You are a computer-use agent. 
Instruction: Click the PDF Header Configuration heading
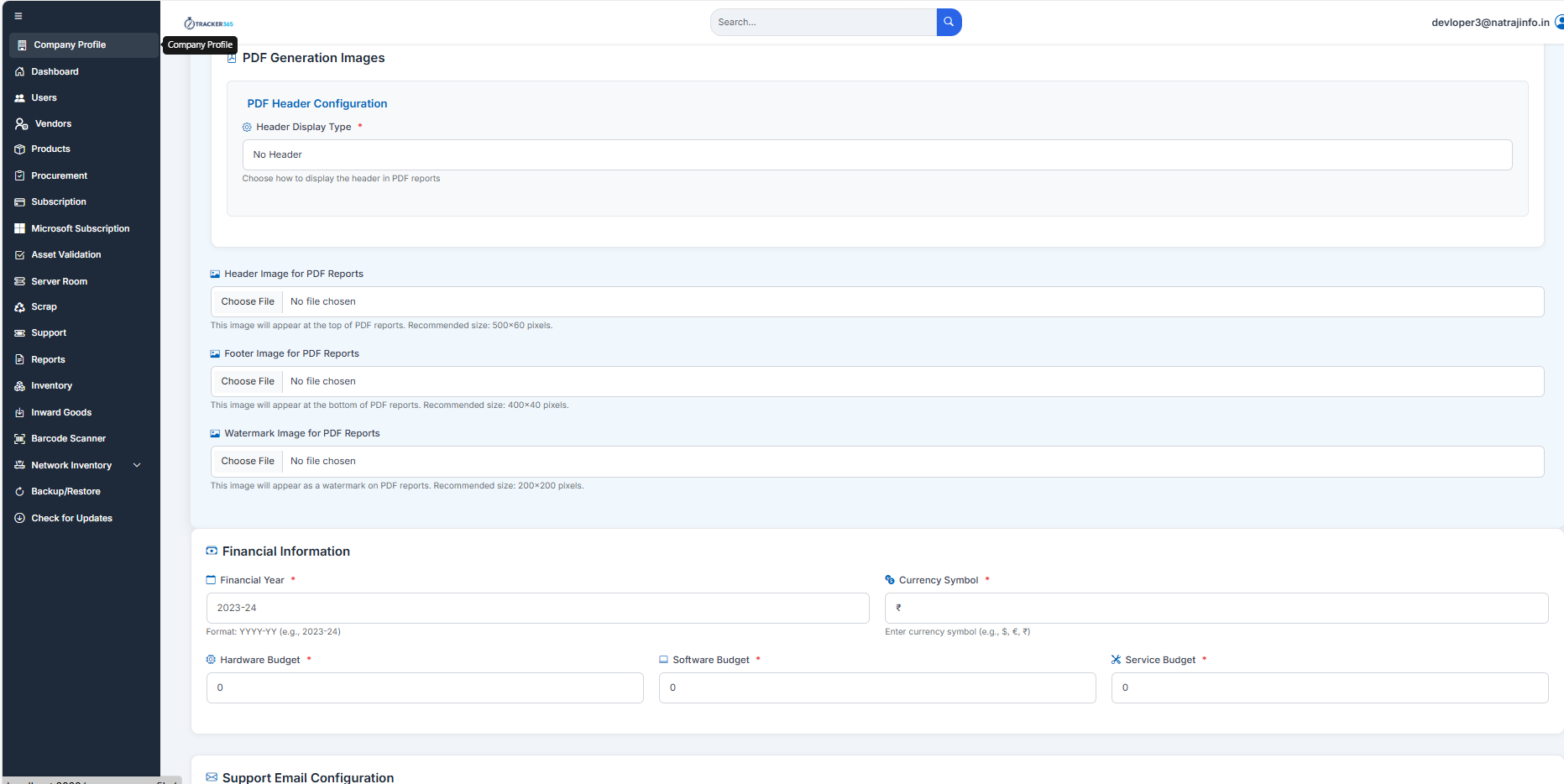[x=317, y=103]
